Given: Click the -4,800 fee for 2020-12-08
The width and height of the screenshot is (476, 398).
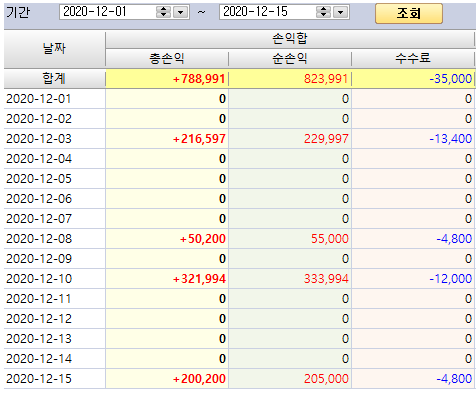Looking at the screenshot, I should pyautogui.click(x=413, y=239).
